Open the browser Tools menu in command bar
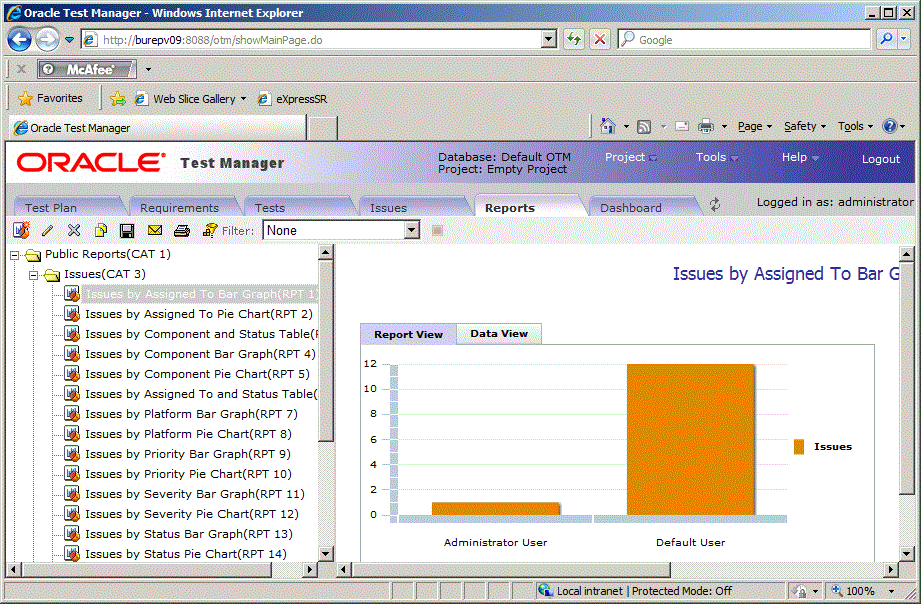The width and height of the screenshot is (921, 604). pyautogui.click(x=855, y=126)
